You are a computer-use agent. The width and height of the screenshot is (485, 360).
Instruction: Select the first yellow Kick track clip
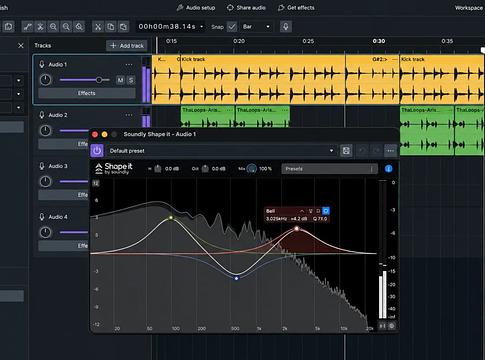coord(263,79)
